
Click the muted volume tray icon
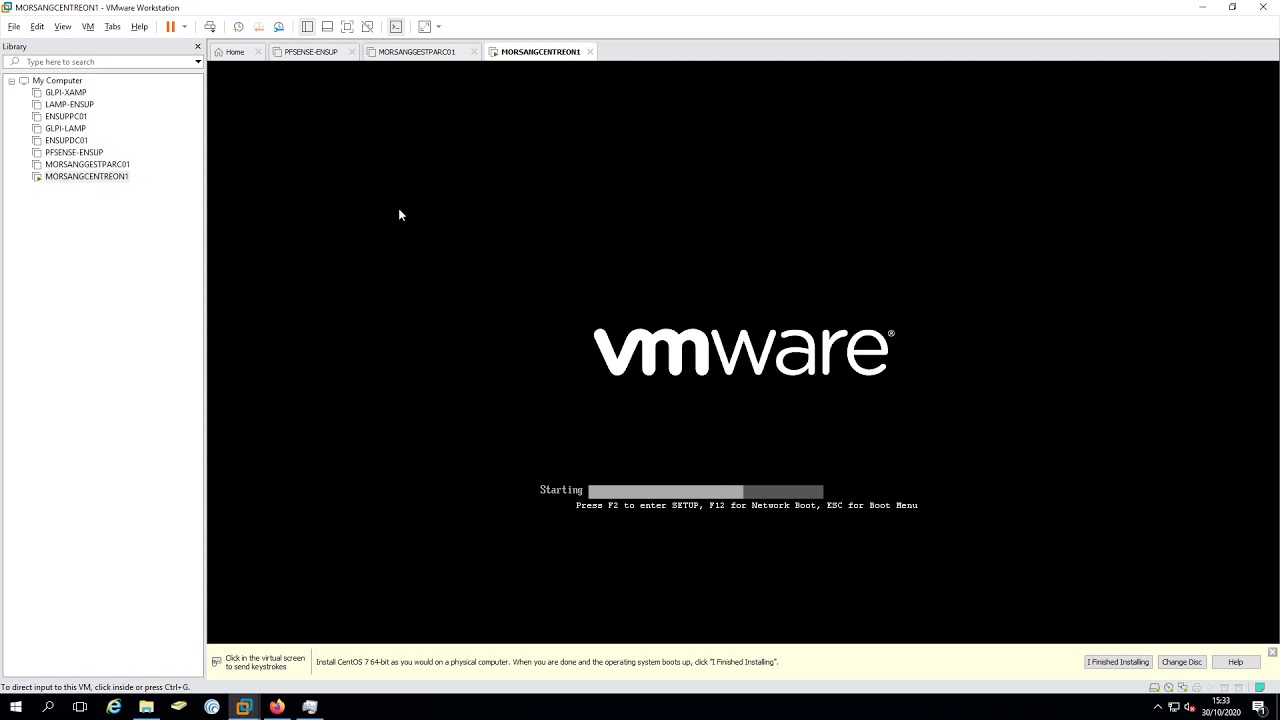1189,707
